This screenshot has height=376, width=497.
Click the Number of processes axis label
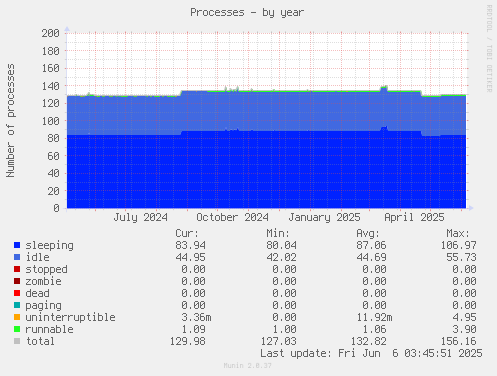tap(11, 121)
